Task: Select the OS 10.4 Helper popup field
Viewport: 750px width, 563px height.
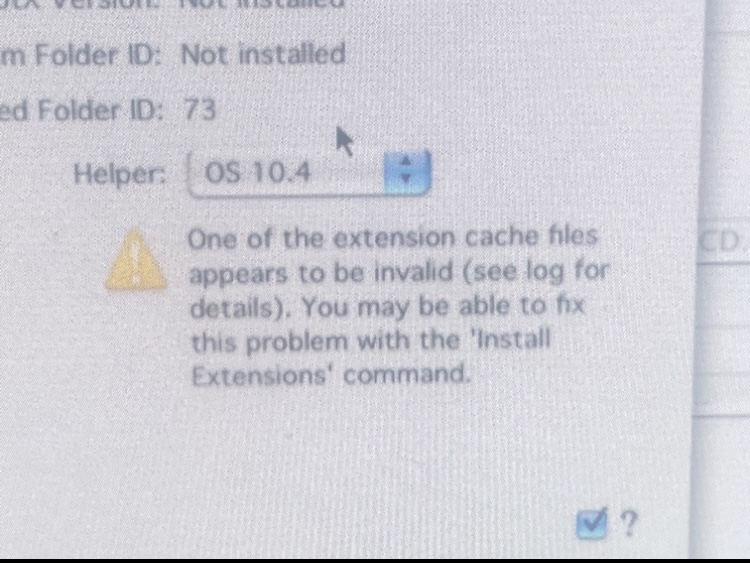Action: 310,173
